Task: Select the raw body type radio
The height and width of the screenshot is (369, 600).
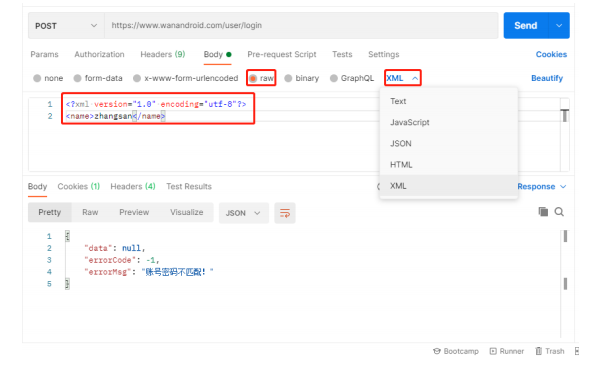Action: 253,78
